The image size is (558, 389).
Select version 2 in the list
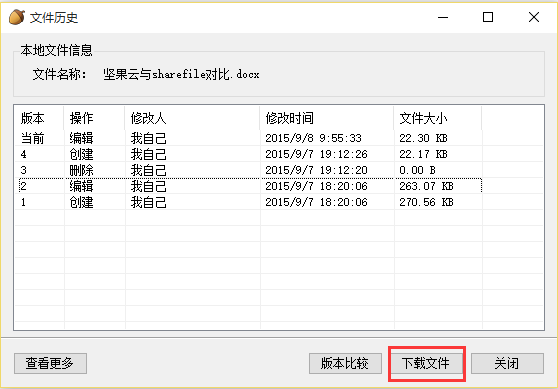248,186
